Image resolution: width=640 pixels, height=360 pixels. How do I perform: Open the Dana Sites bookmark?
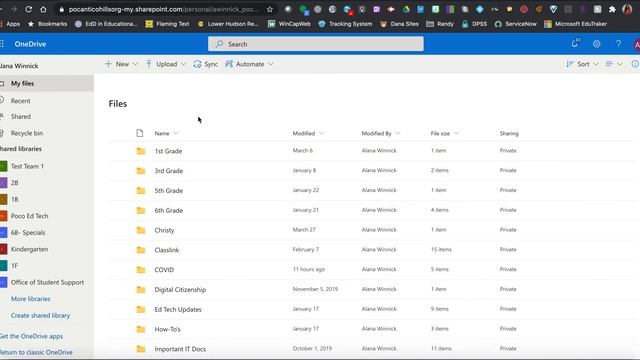pyautogui.click(x=399, y=24)
